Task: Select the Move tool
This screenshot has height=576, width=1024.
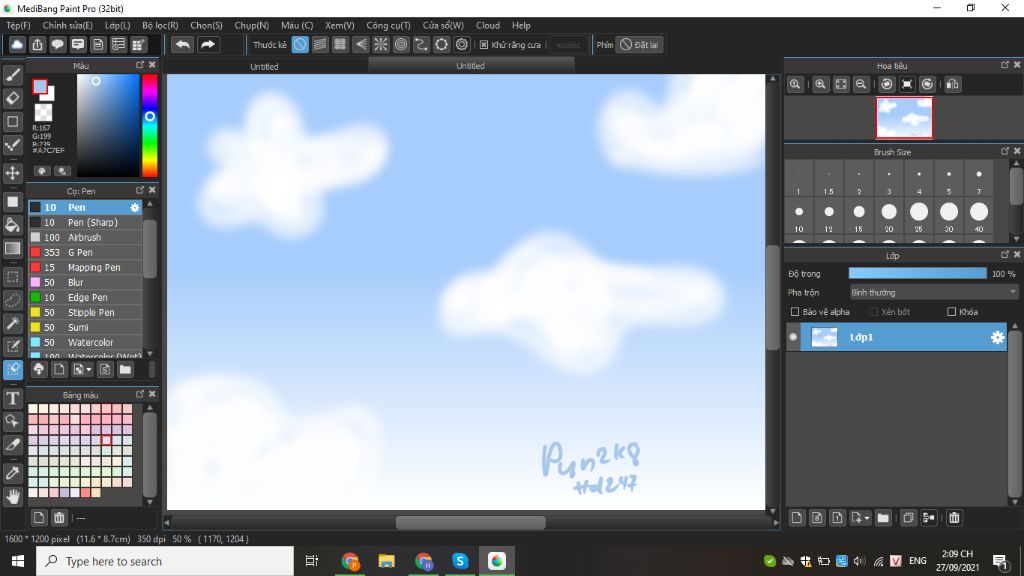Action: coord(12,173)
